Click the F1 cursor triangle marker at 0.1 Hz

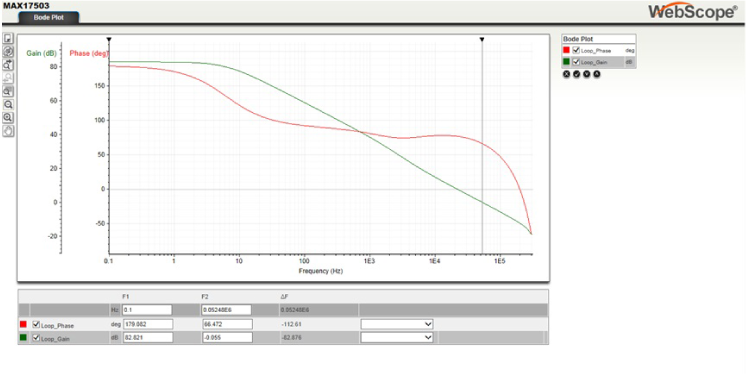(x=109, y=40)
